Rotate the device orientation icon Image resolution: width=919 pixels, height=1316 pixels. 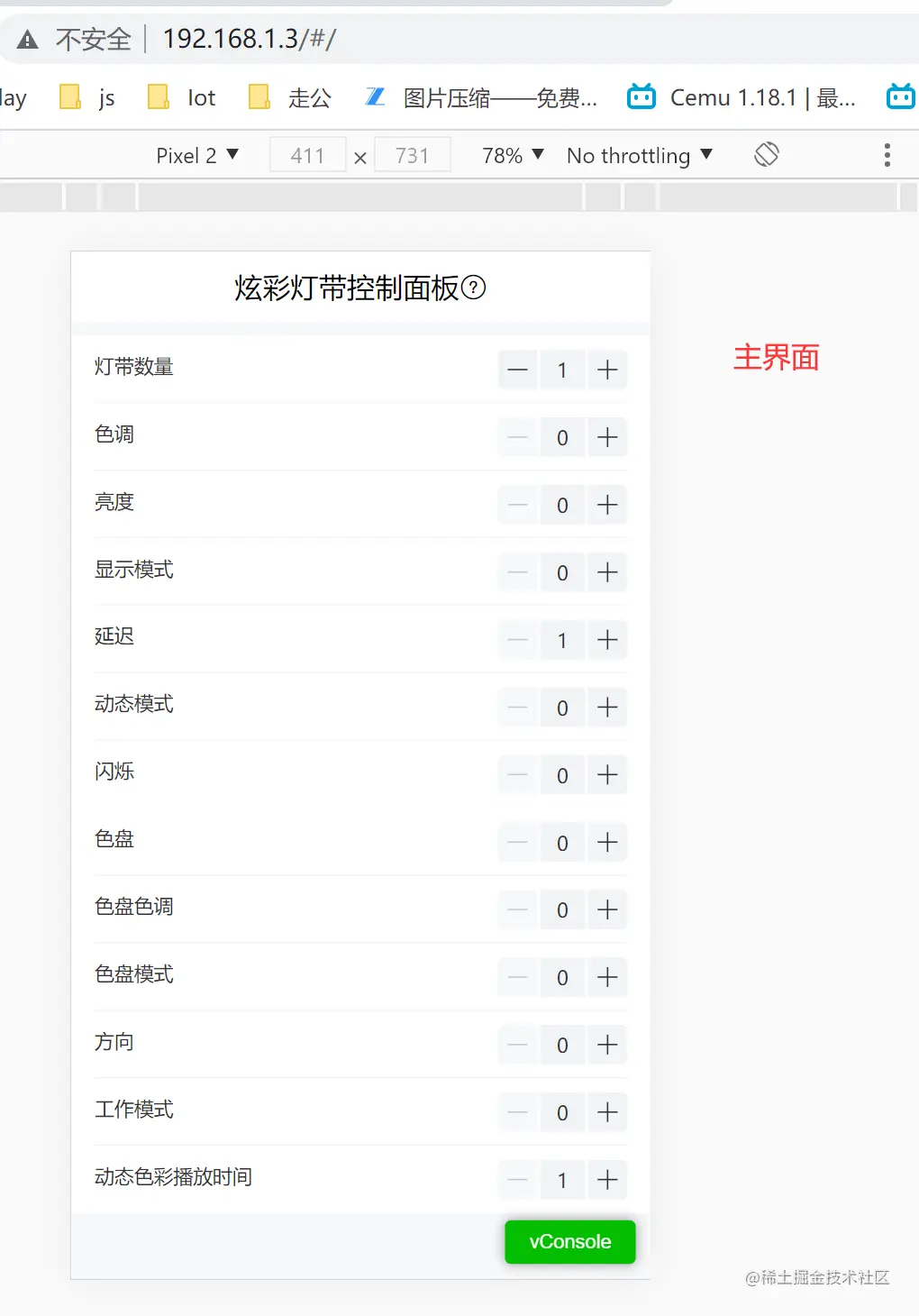click(x=767, y=155)
